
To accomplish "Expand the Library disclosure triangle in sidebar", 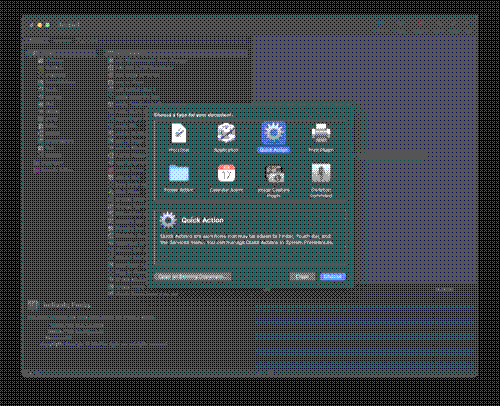I will (28, 53).
